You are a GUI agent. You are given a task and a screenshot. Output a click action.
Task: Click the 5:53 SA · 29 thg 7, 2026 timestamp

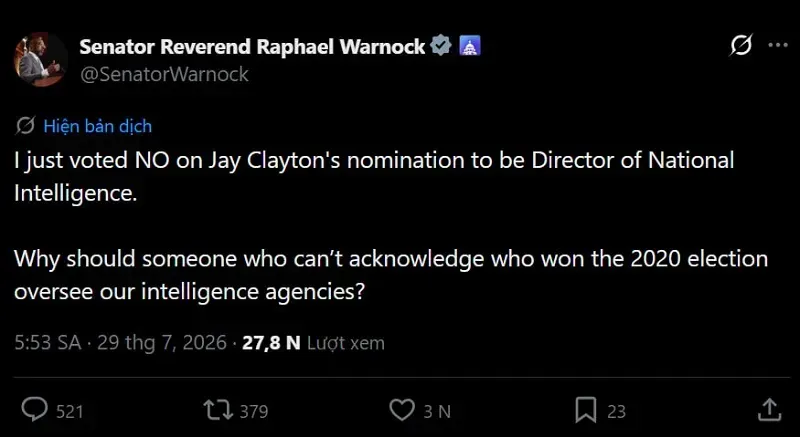tap(120, 343)
